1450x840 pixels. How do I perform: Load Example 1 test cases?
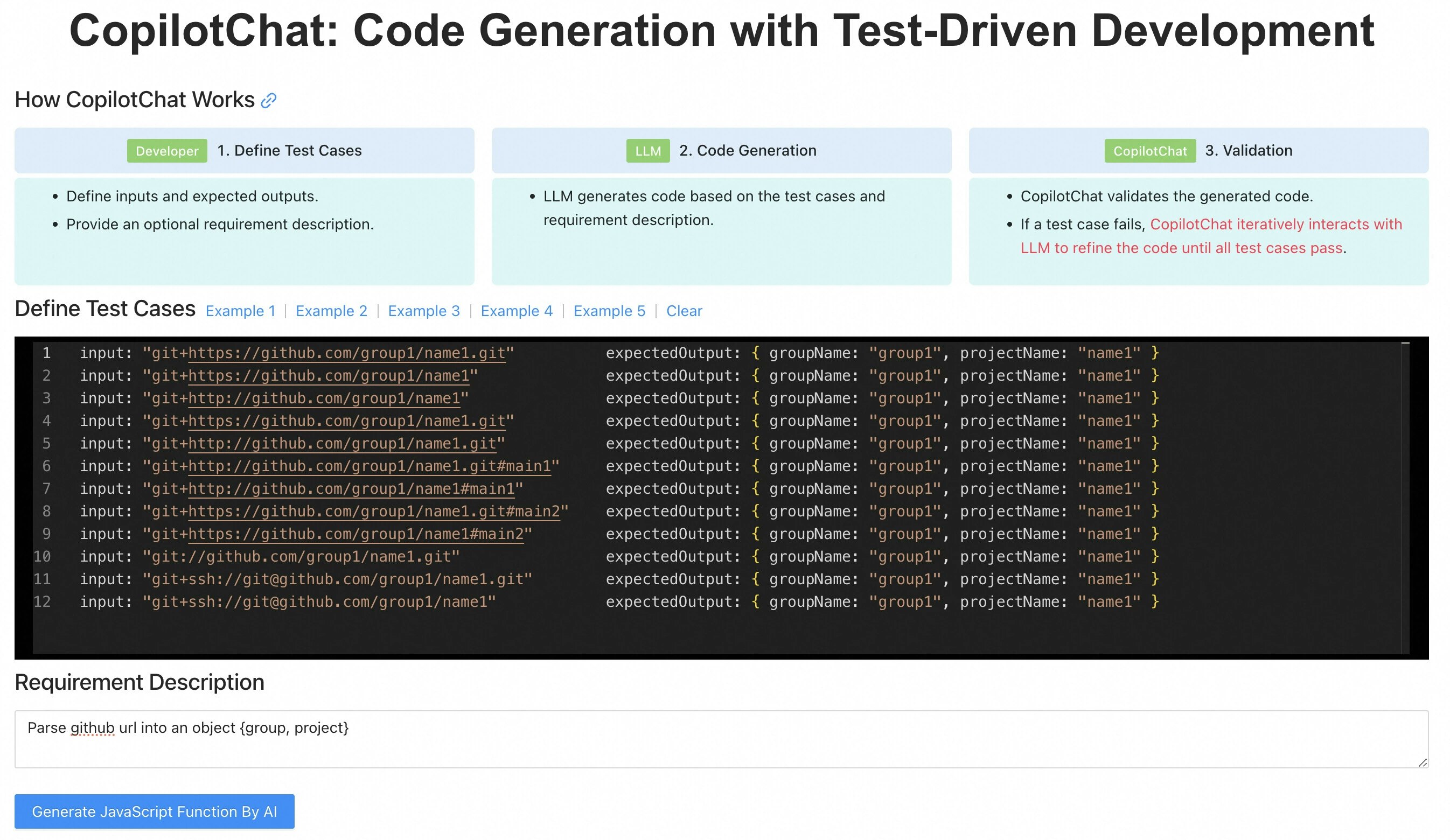click(x=241, y=311)
